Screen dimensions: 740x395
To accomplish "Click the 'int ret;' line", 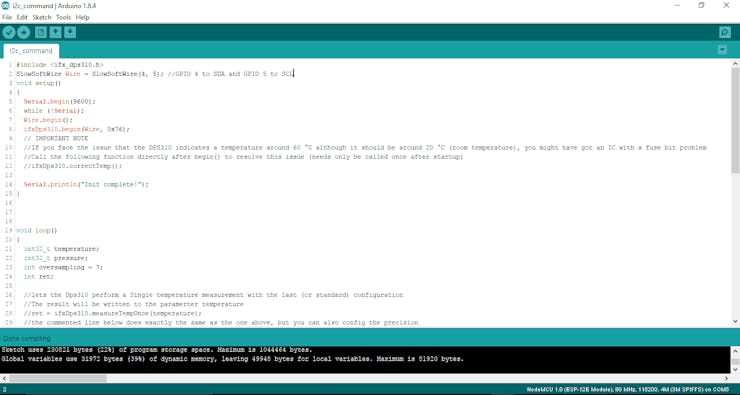I will 39,277.
